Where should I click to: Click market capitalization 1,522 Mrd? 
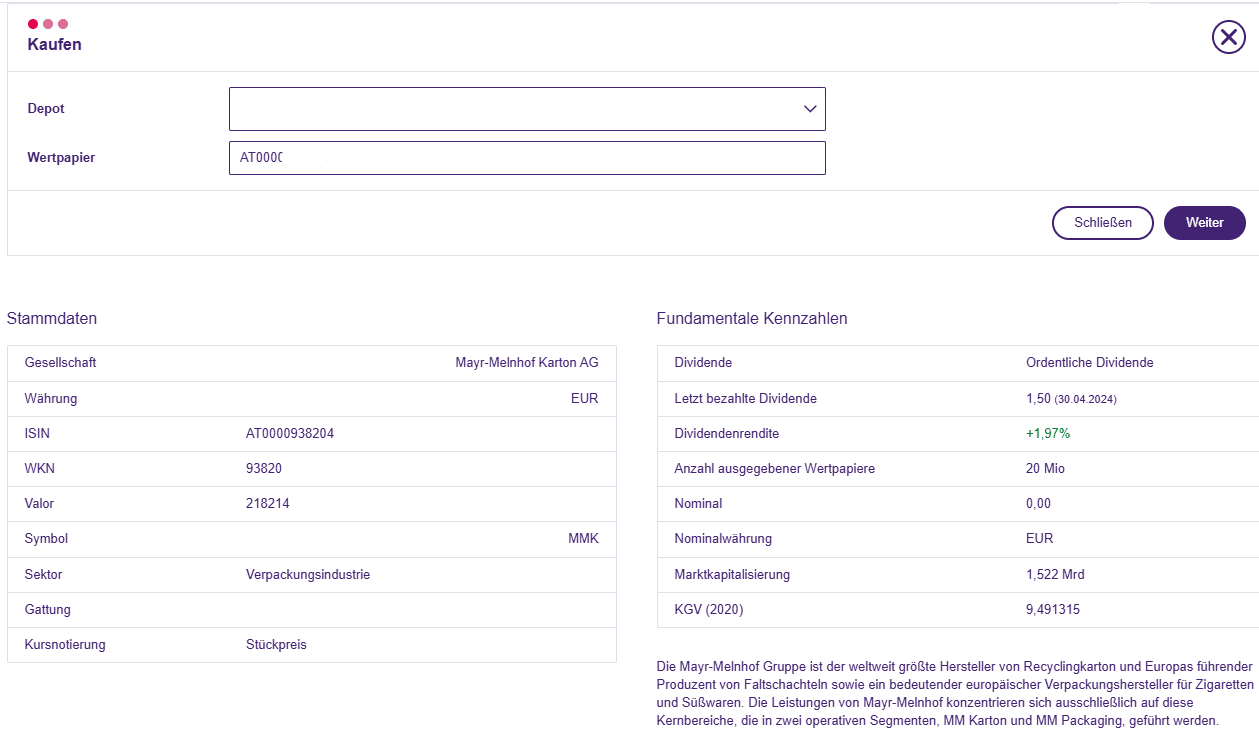[1055, 575]
